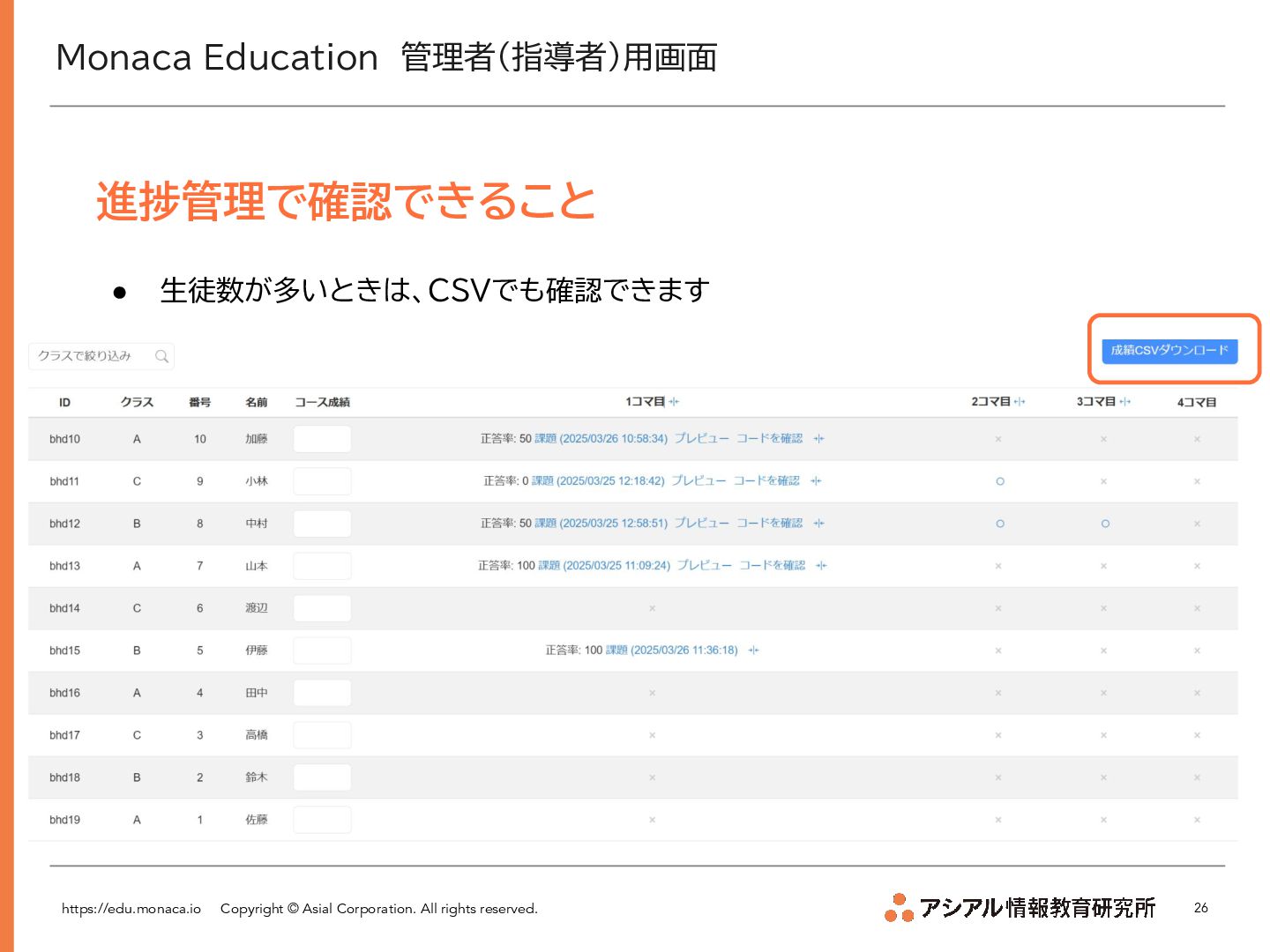Click the 1コマ目 x mark for bhd18
Image resolution: width=1270 pixels, height=952 pixels.
pyautogui.click(x=652, y=777)
